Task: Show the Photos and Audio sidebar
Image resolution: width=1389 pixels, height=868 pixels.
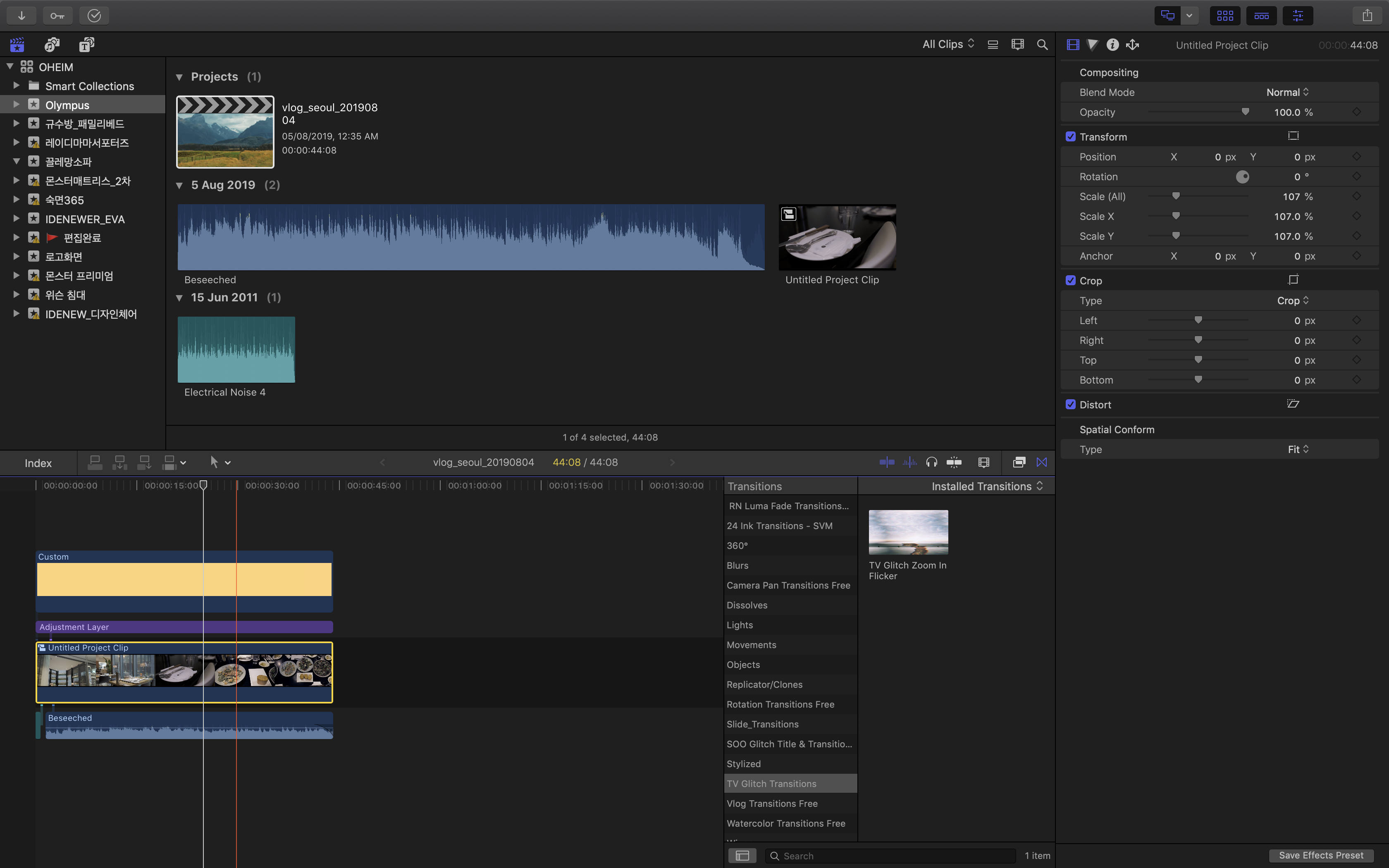Action: [x=52, y=44]
